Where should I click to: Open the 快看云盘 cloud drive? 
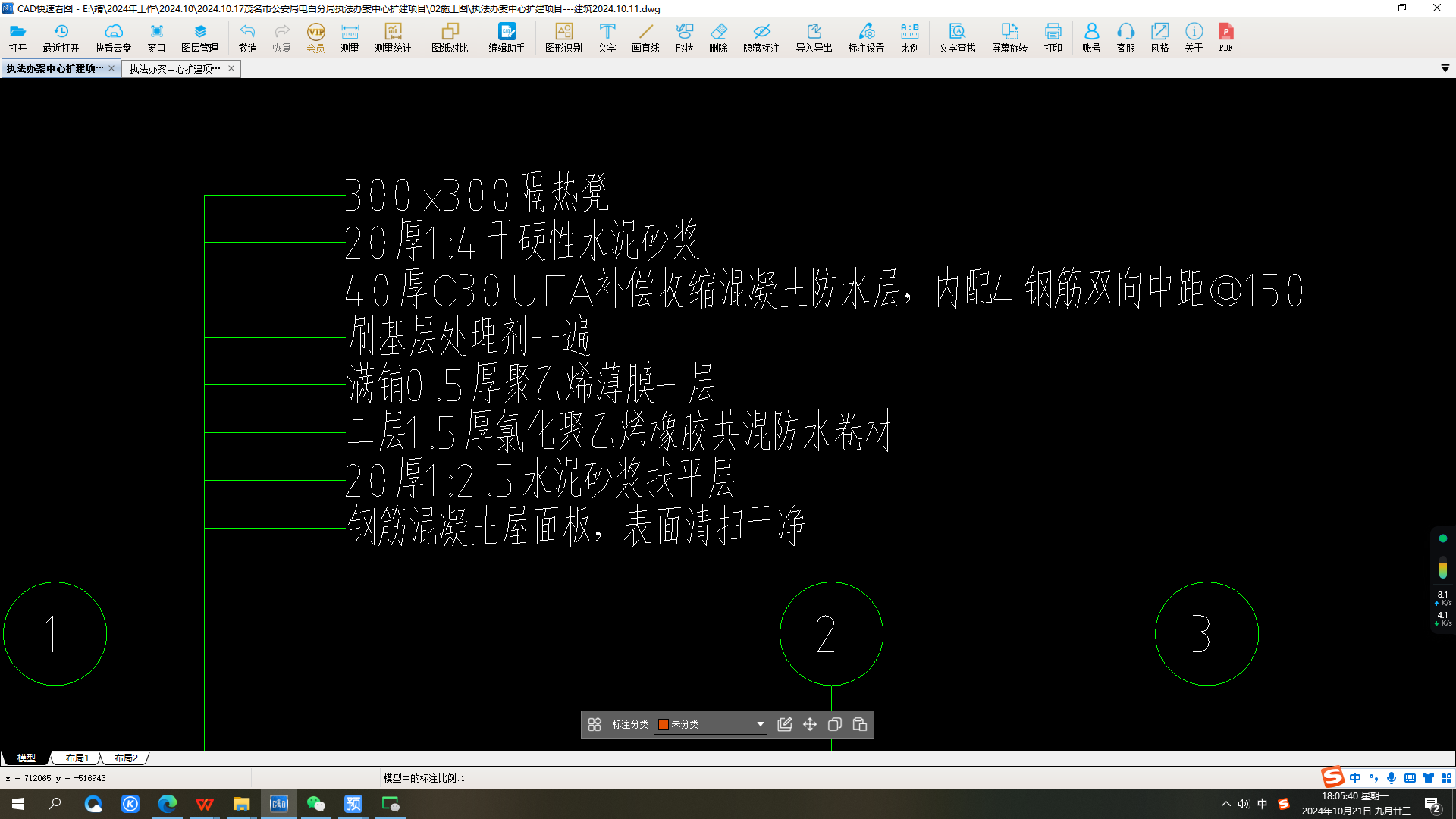pyautogui.click(x=113, y=37)
